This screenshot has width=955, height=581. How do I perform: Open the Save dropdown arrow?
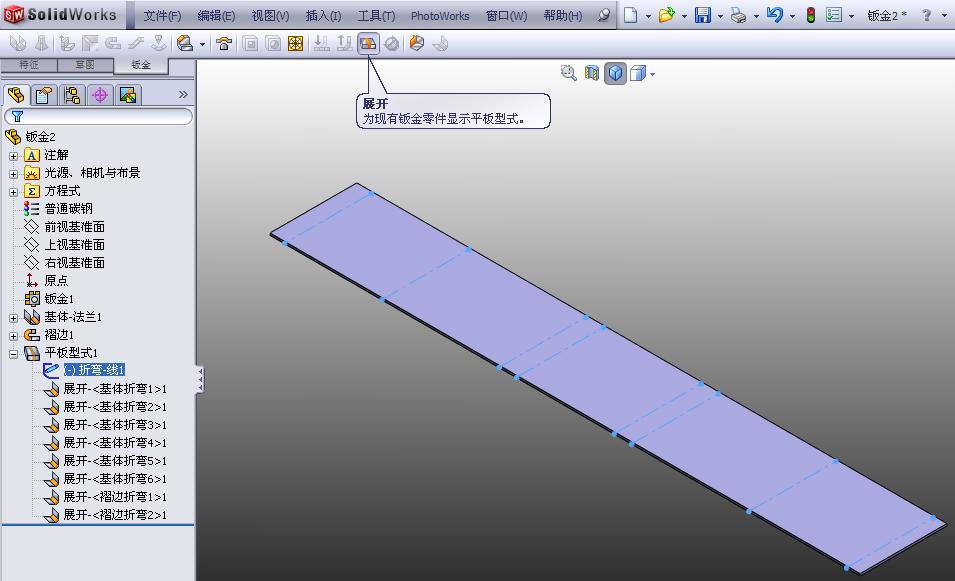click(720, 16)
